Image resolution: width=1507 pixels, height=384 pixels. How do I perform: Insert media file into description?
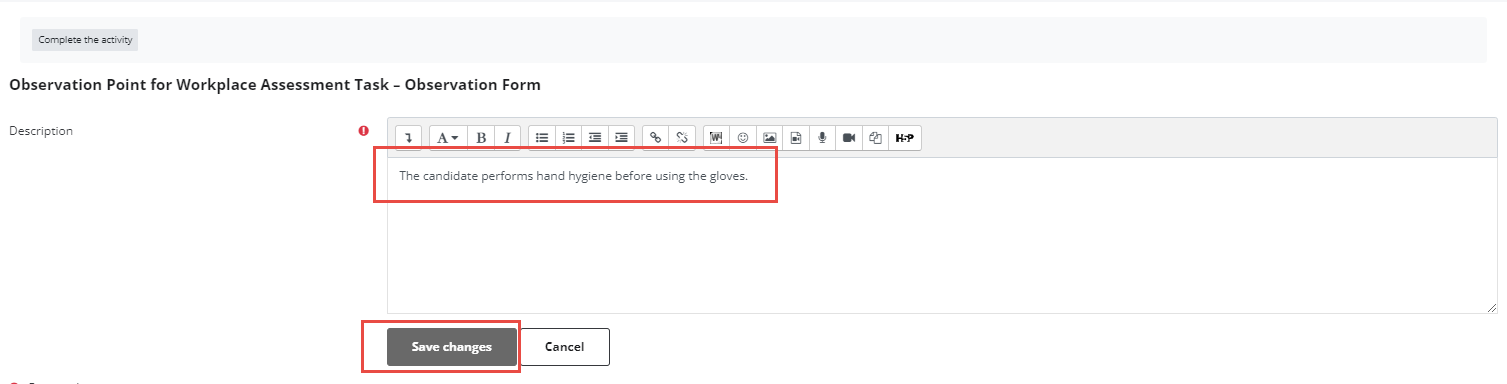[796, 138]
